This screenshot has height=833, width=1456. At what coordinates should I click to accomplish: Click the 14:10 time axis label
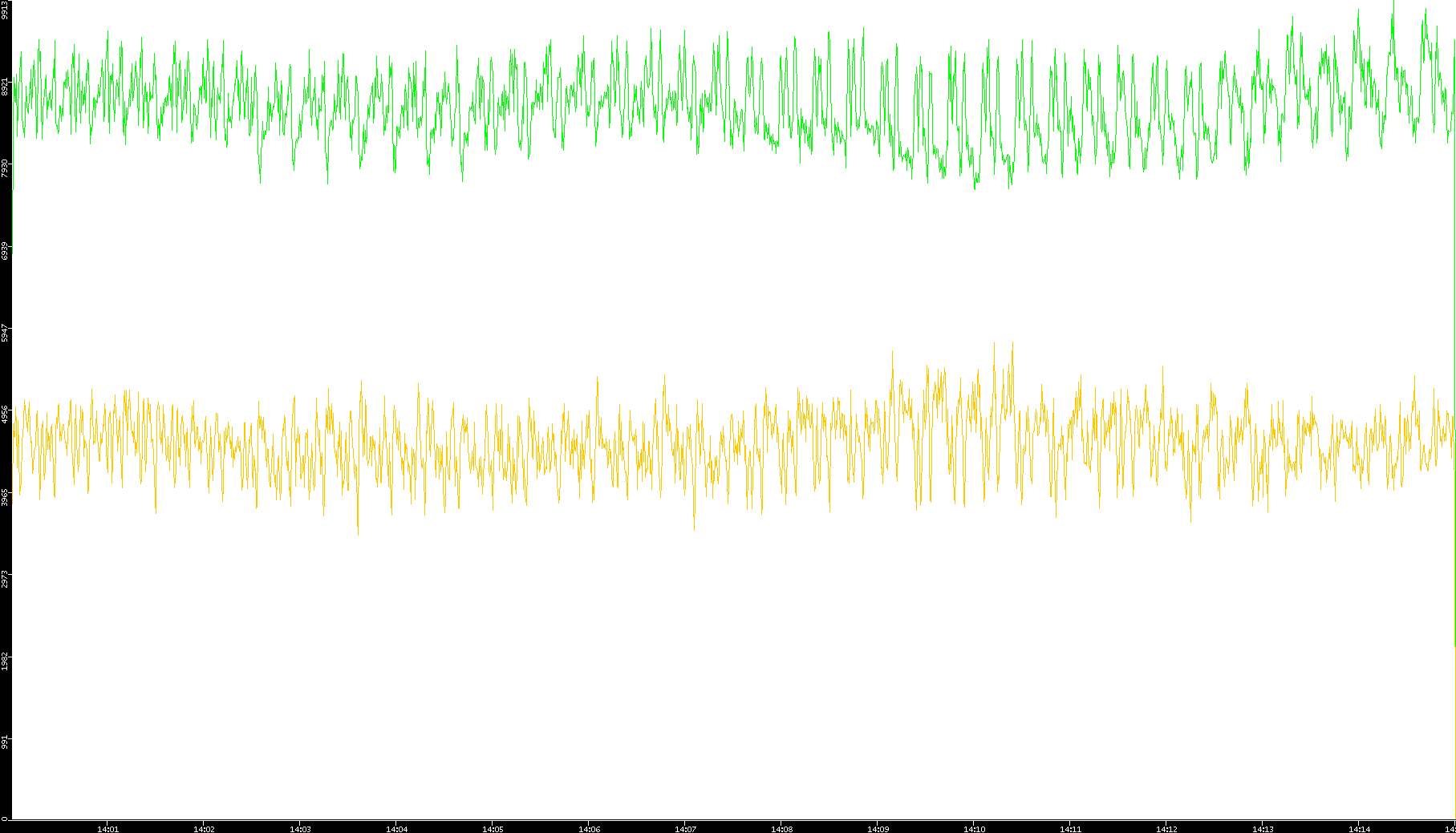(x=974, y=829)
